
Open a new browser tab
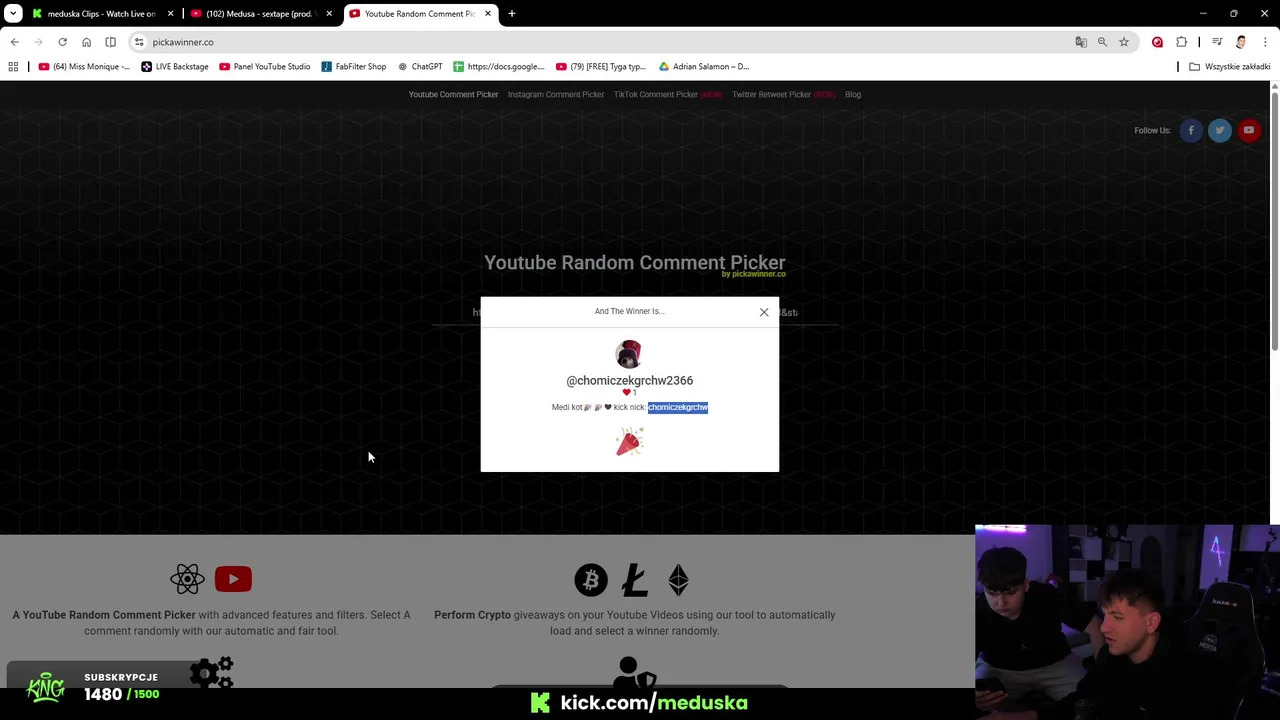[512, 14]
